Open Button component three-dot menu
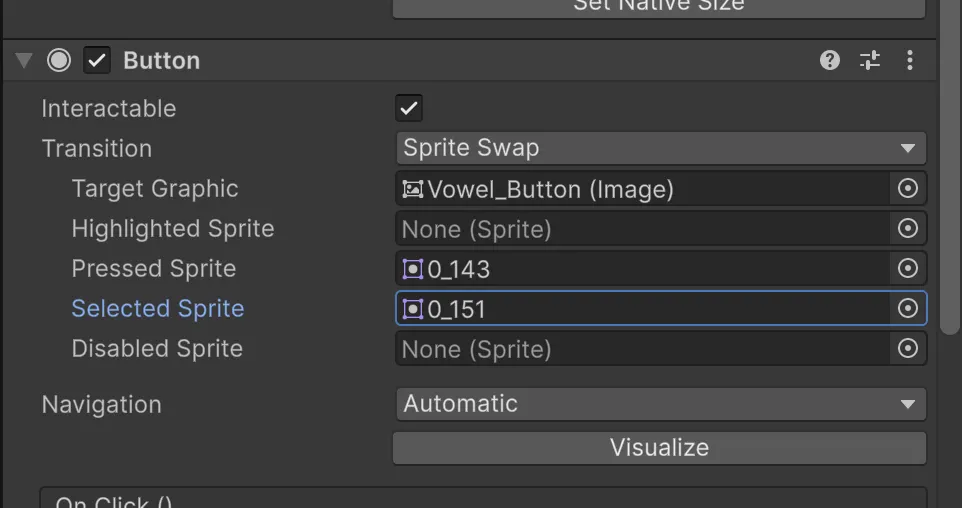 point(909,61)
